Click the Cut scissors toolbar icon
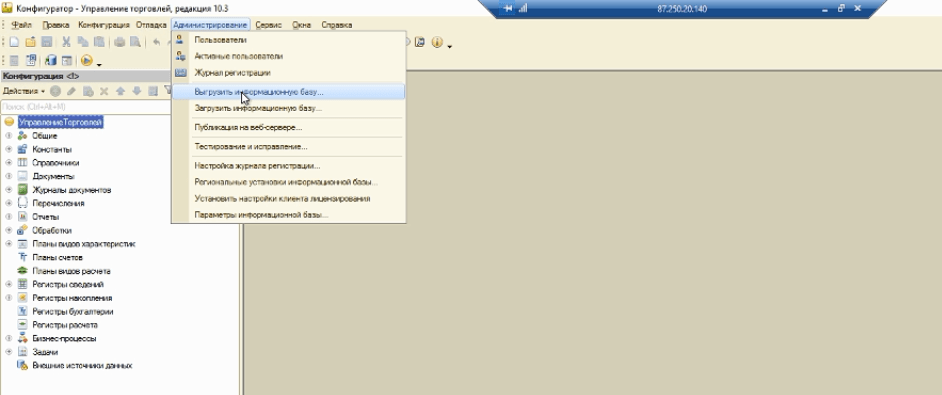 point(66,42)
